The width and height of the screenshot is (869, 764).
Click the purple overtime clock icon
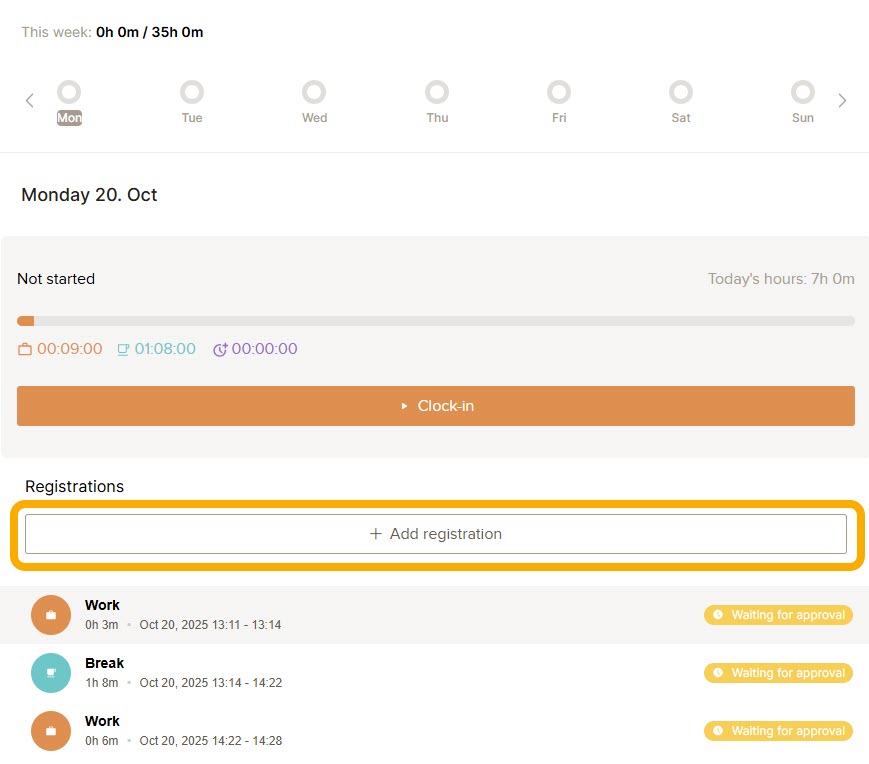(x=220, y=350)
